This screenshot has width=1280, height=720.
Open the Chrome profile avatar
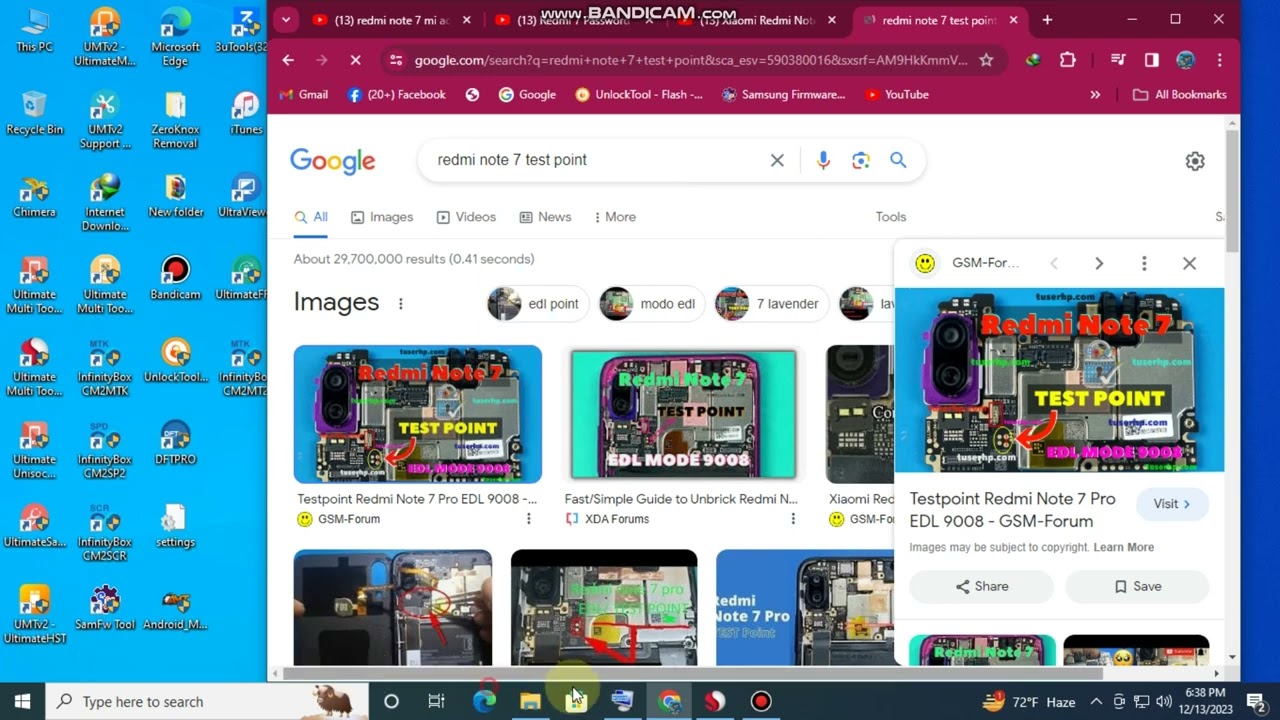point(1185,60)
